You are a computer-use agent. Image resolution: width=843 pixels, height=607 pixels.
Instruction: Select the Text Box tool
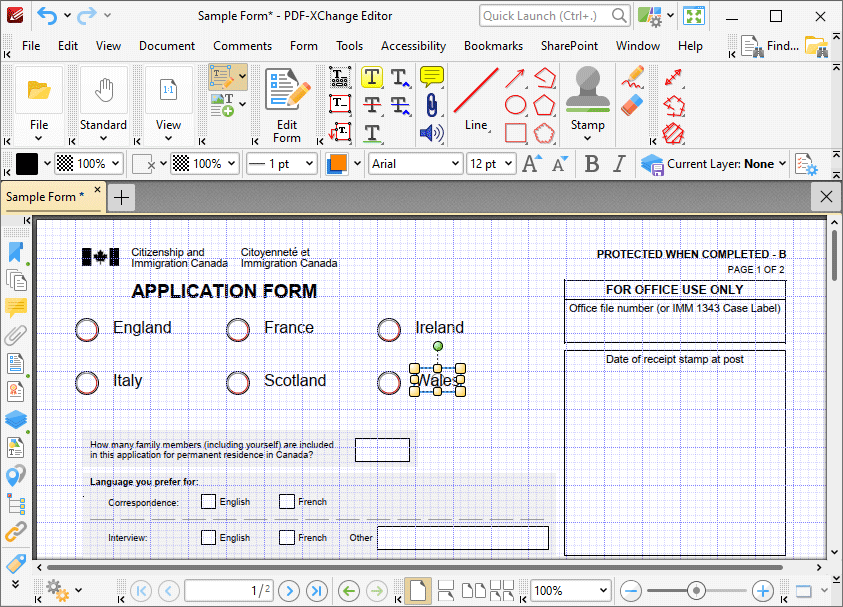point(340,105)
